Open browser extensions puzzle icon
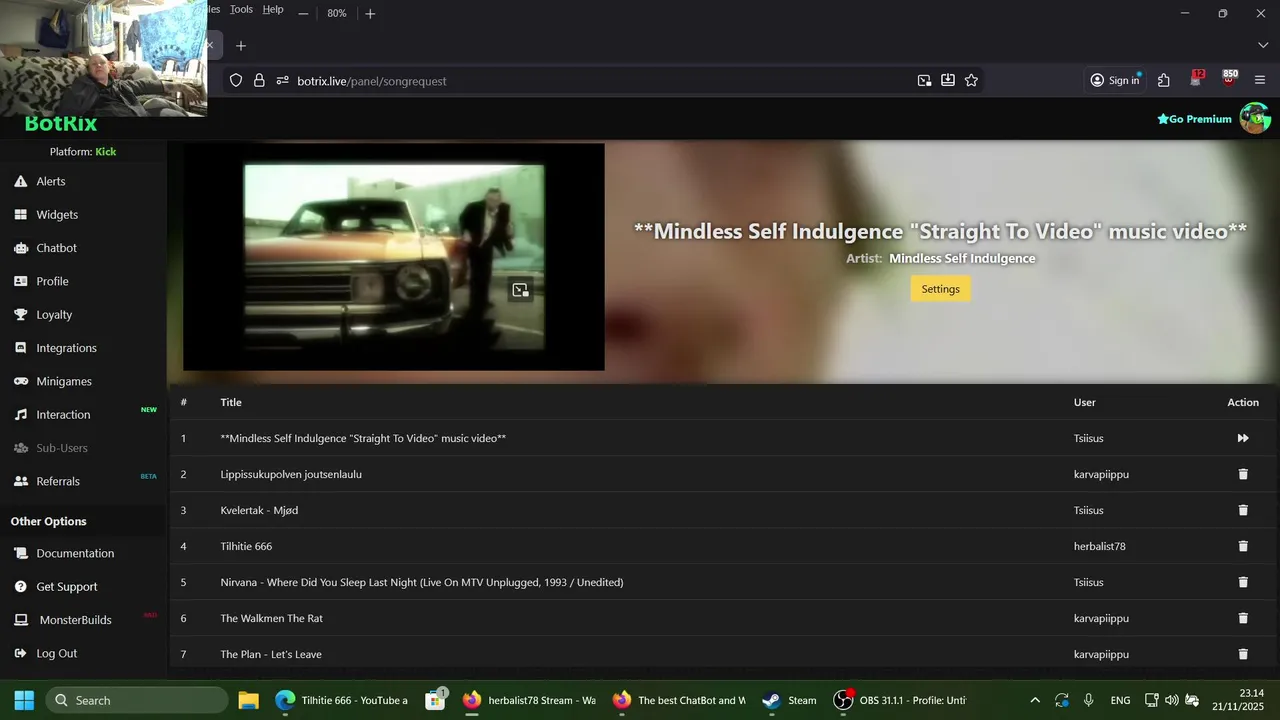 click(x=1164, y=80)
